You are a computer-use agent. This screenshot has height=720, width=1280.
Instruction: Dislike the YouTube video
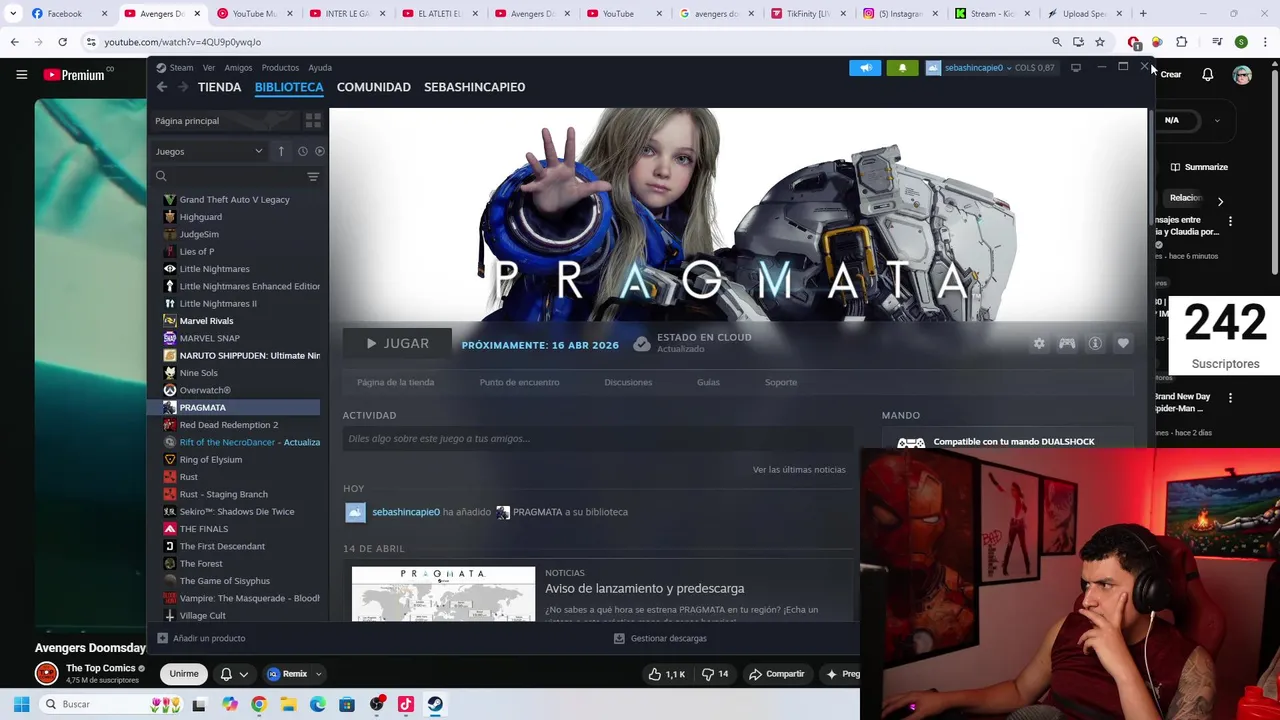click(x=715, y=674)
